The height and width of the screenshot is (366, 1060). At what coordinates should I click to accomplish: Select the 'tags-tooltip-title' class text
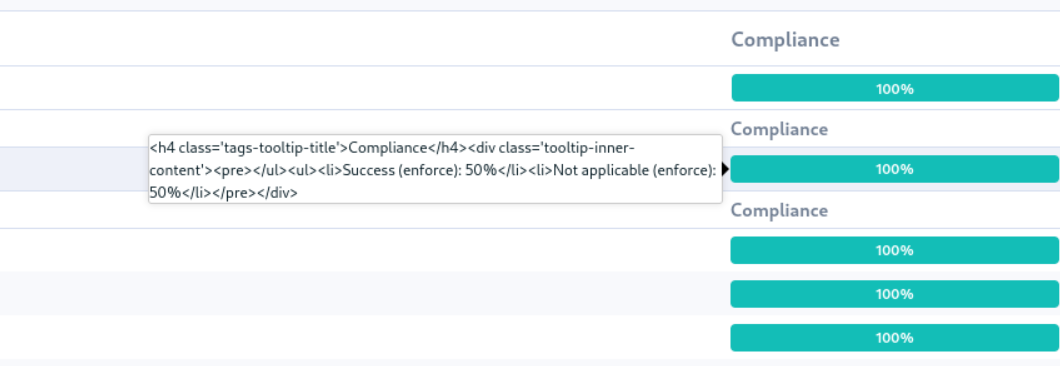pos(279,148)
